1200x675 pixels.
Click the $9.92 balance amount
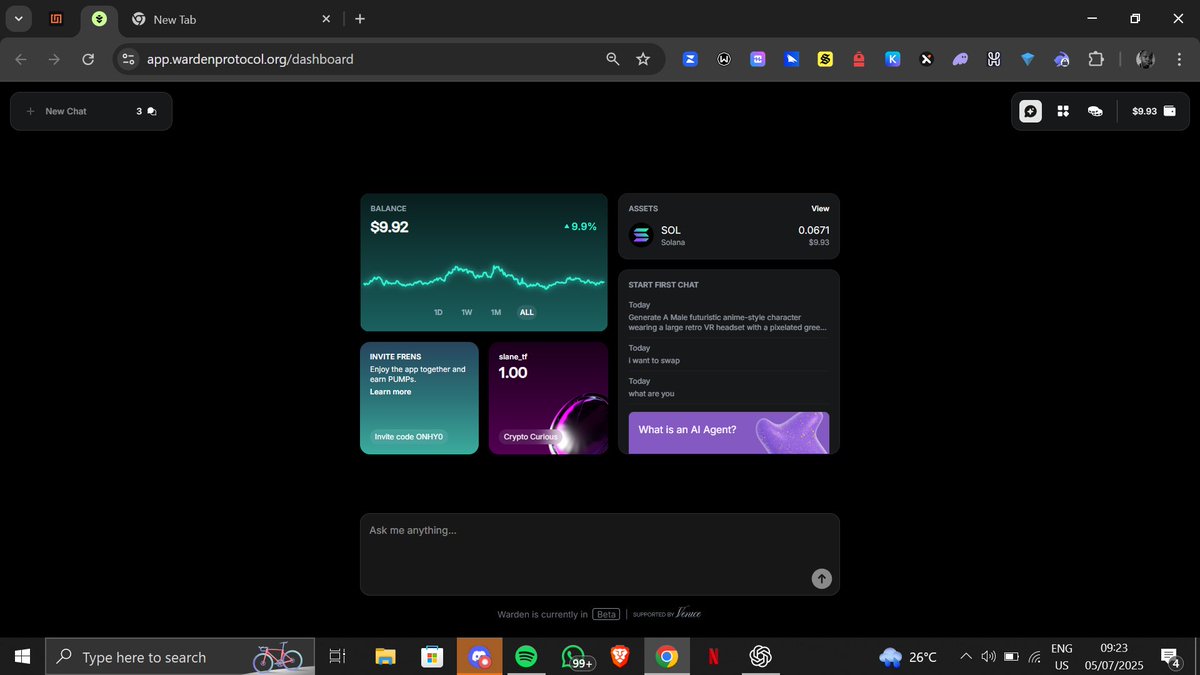coord(390,227)
